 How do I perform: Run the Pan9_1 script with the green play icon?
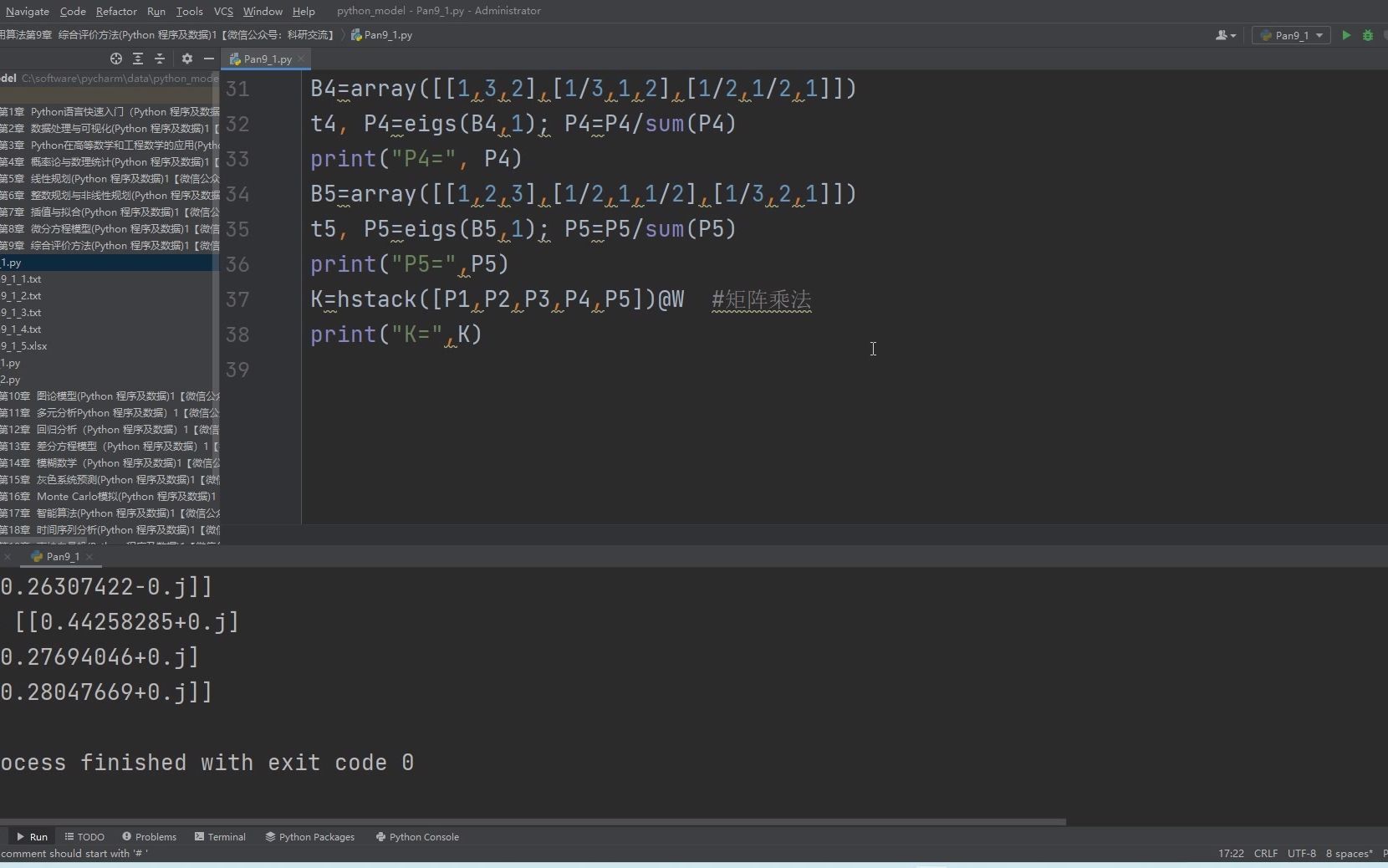point(1346,36)
